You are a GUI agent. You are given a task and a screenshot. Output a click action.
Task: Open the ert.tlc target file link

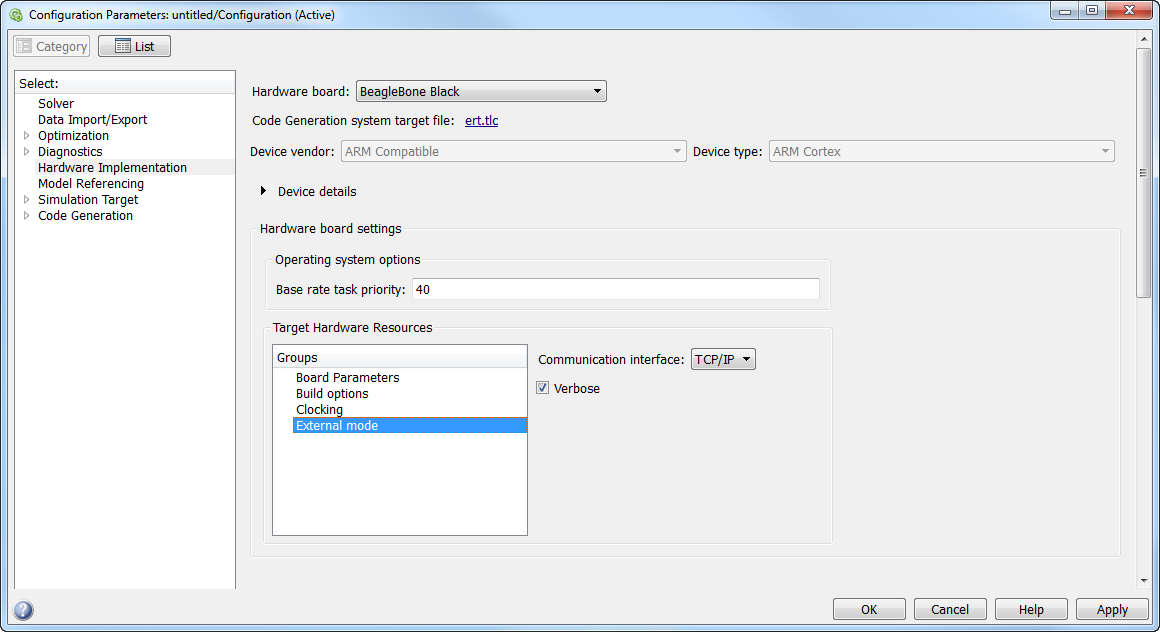[x=481, y=121]
